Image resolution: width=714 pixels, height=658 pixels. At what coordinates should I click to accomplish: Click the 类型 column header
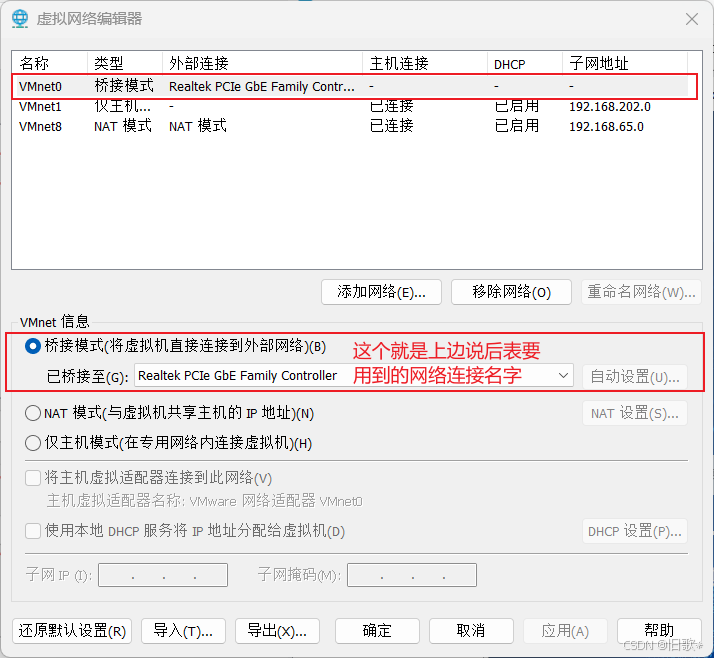[124, 63]
